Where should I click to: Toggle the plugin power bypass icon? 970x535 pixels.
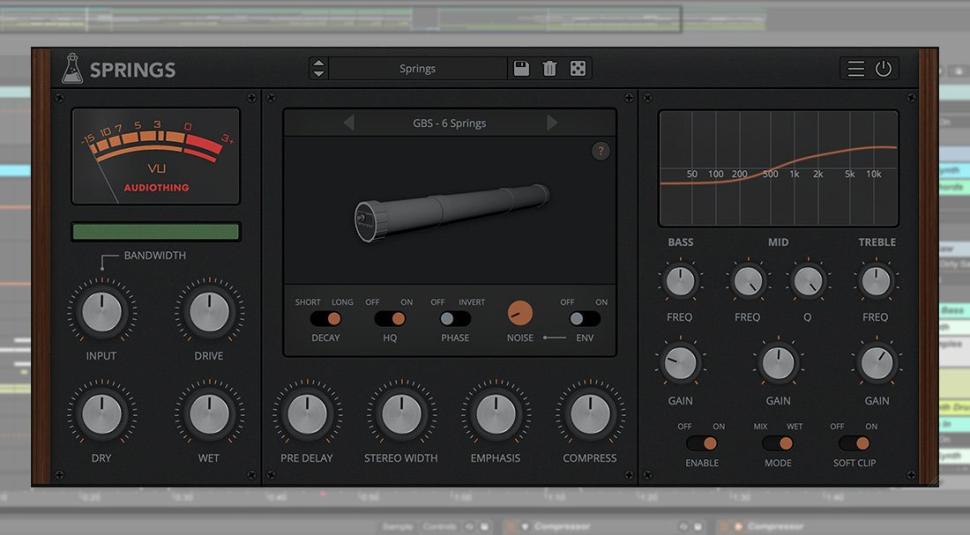click(883, 69)
